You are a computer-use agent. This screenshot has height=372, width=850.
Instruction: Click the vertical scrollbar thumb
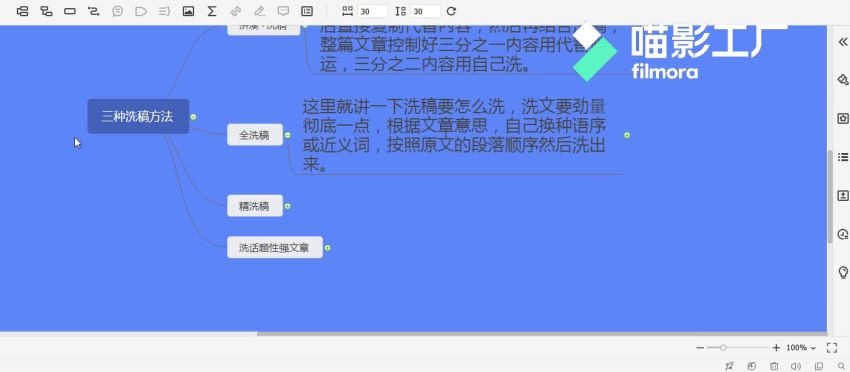(x=830, y=196)
